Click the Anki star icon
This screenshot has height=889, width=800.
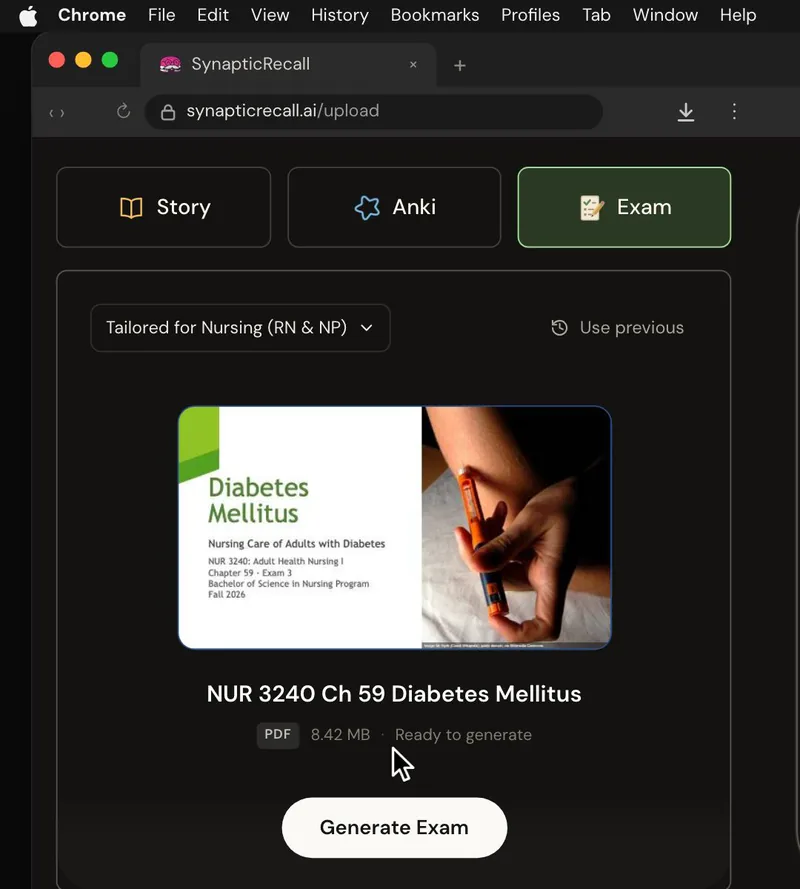tap(367, 208)
